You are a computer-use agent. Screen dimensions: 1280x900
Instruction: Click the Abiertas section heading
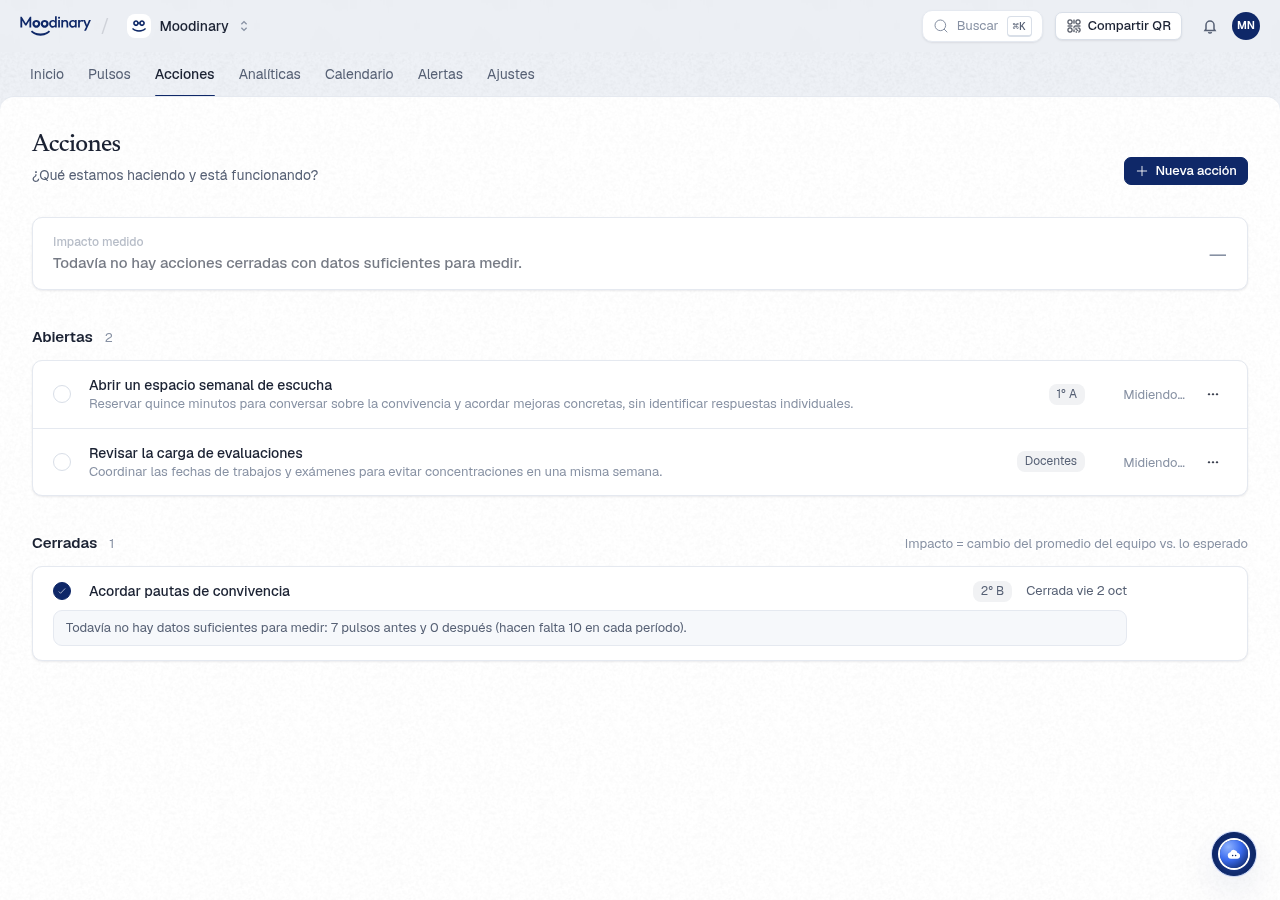coord(62,337)
